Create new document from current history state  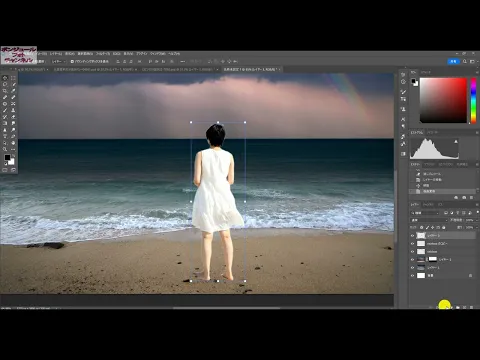click(x=456, y=197)
